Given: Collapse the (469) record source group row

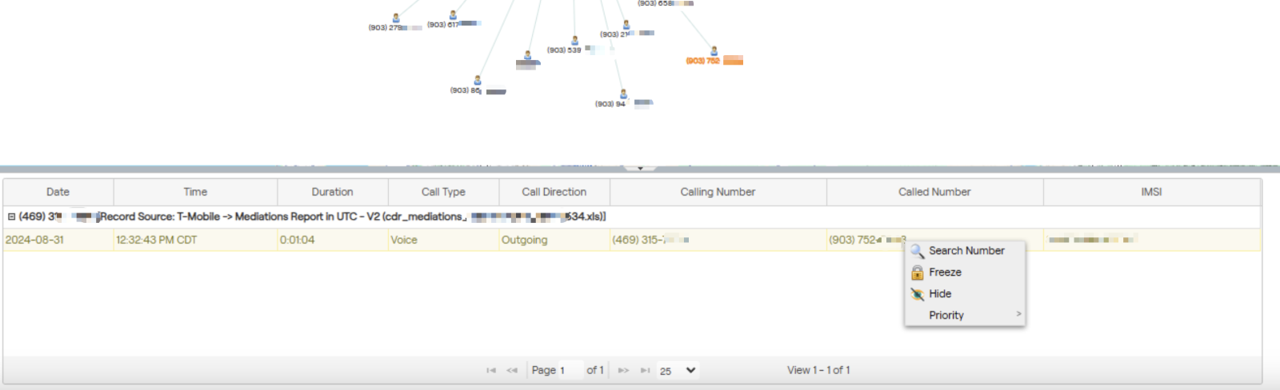Looking at the screenshot, I should tap(11, 216).
